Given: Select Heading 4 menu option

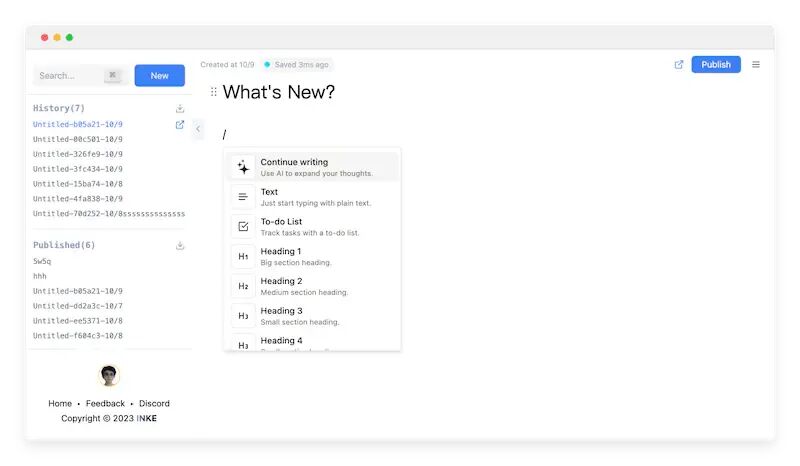Looking at the screenshot, I should coord(312,342).
